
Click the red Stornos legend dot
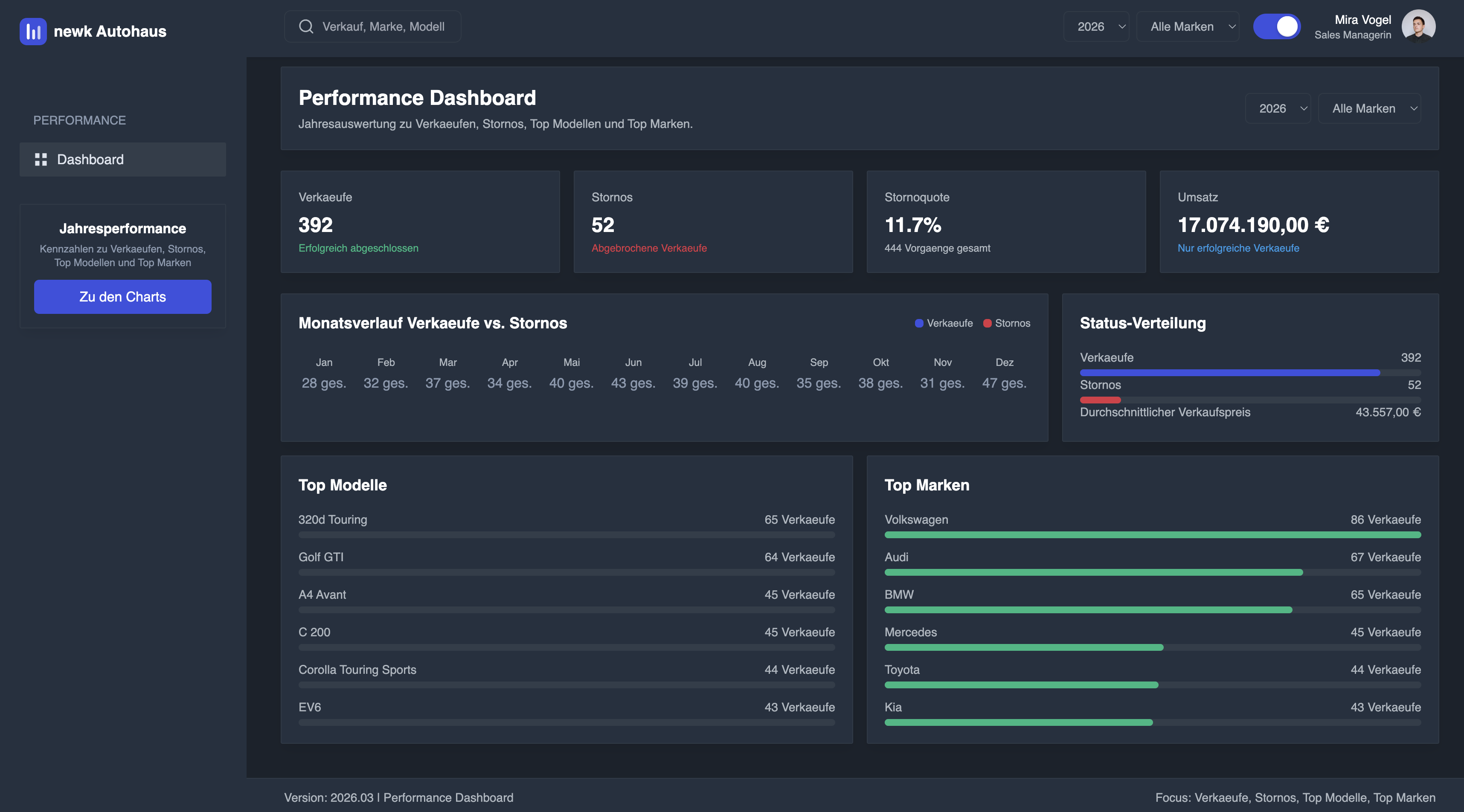(988, 323)
